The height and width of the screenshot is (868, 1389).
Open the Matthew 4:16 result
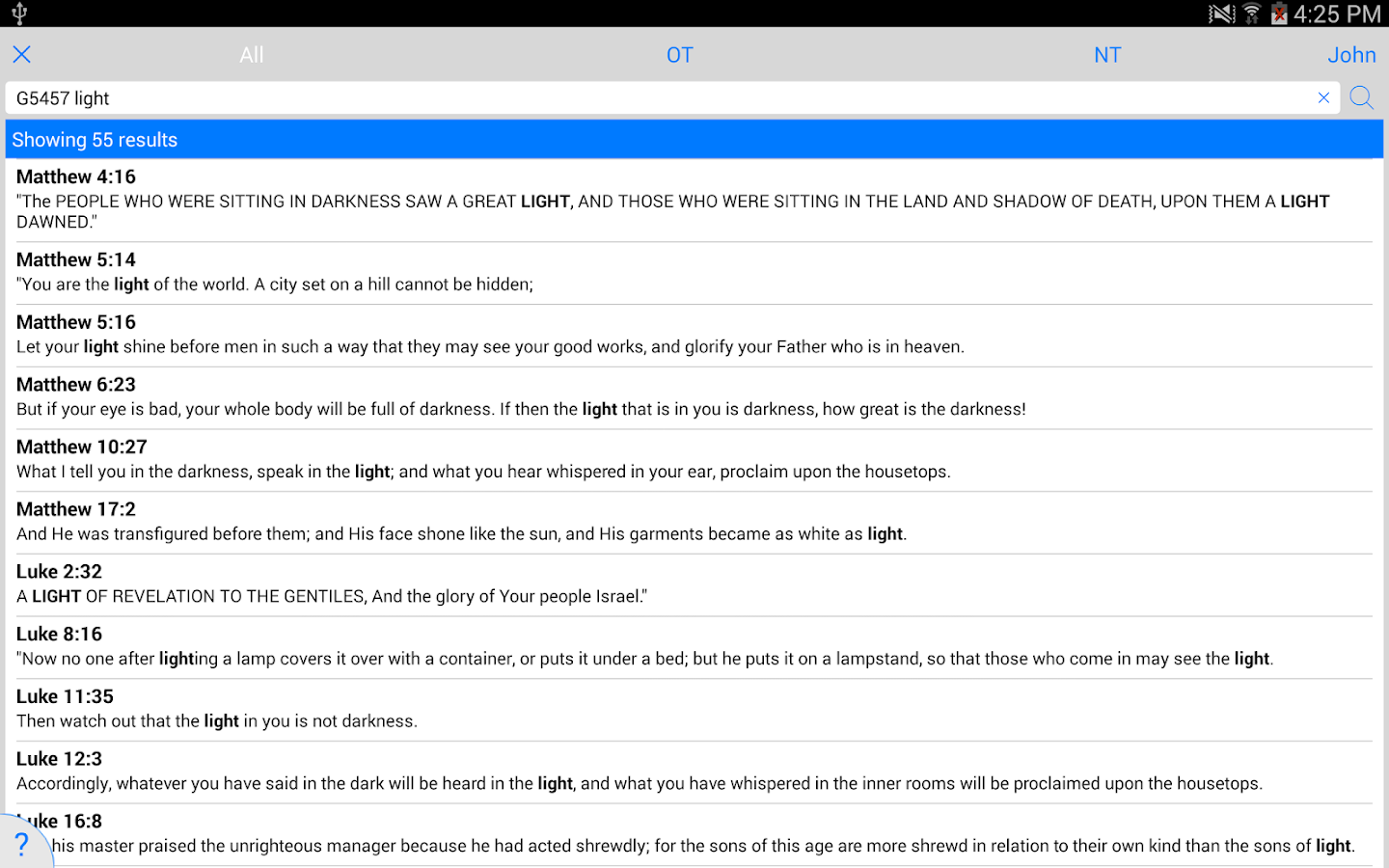[694, 200]
